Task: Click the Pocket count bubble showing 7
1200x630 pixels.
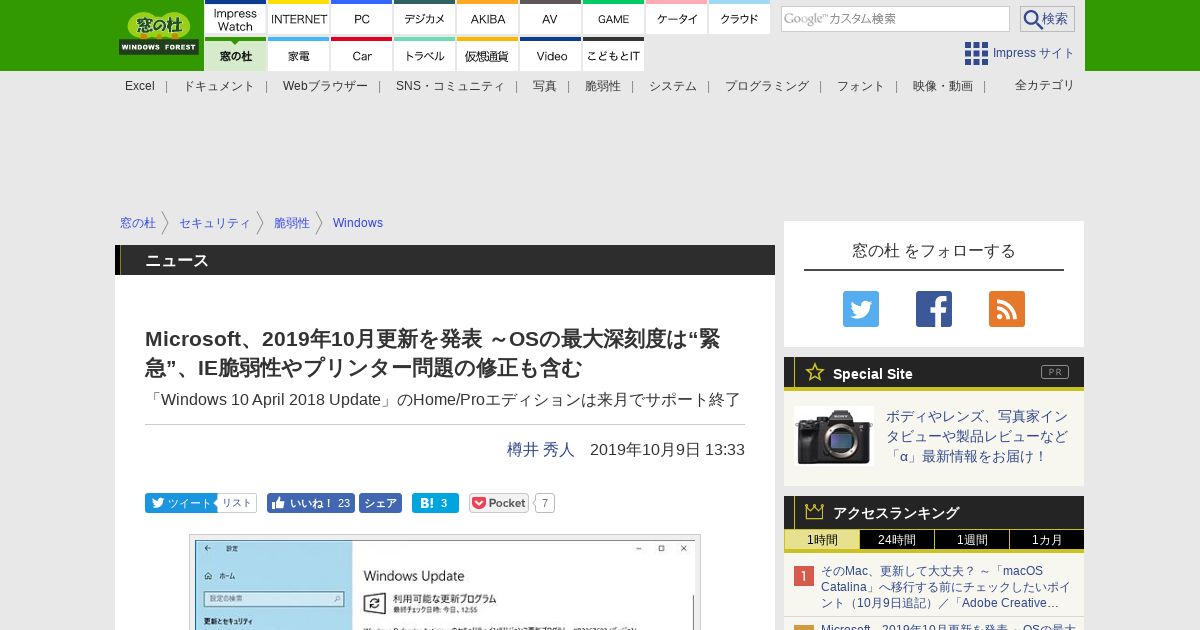Action: point(545,503)
